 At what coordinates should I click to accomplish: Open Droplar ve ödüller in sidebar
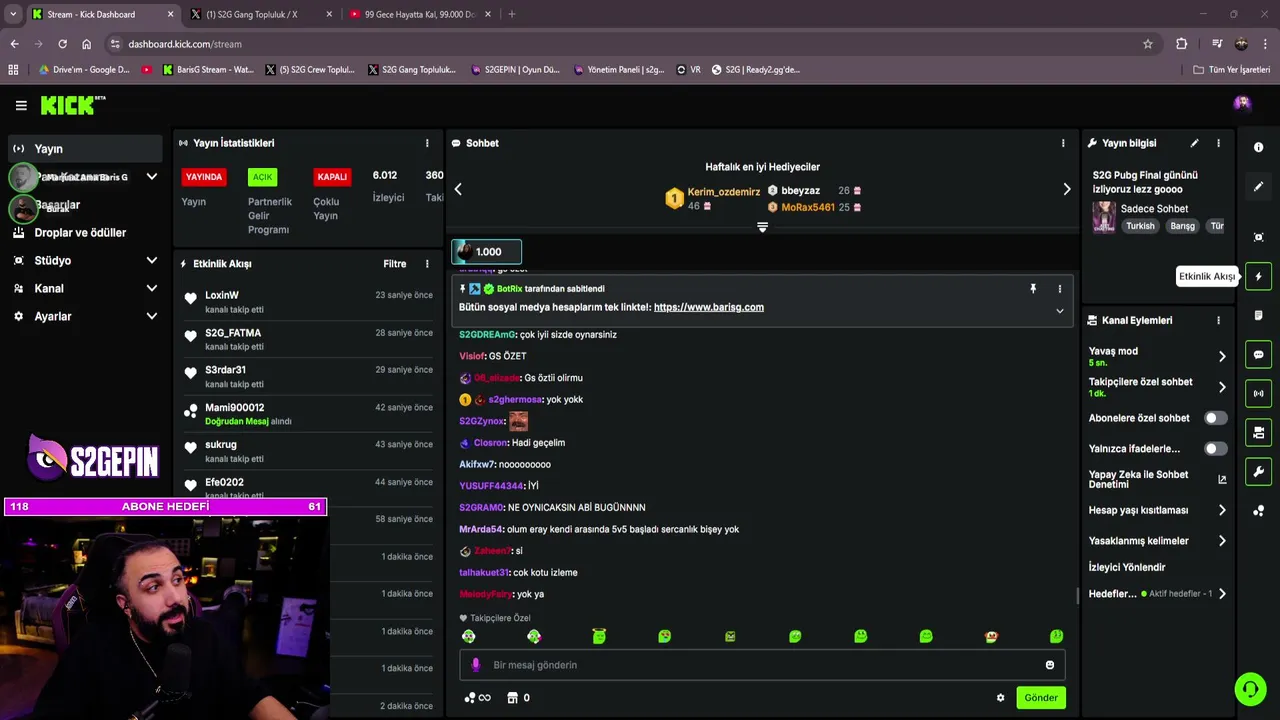86,233
